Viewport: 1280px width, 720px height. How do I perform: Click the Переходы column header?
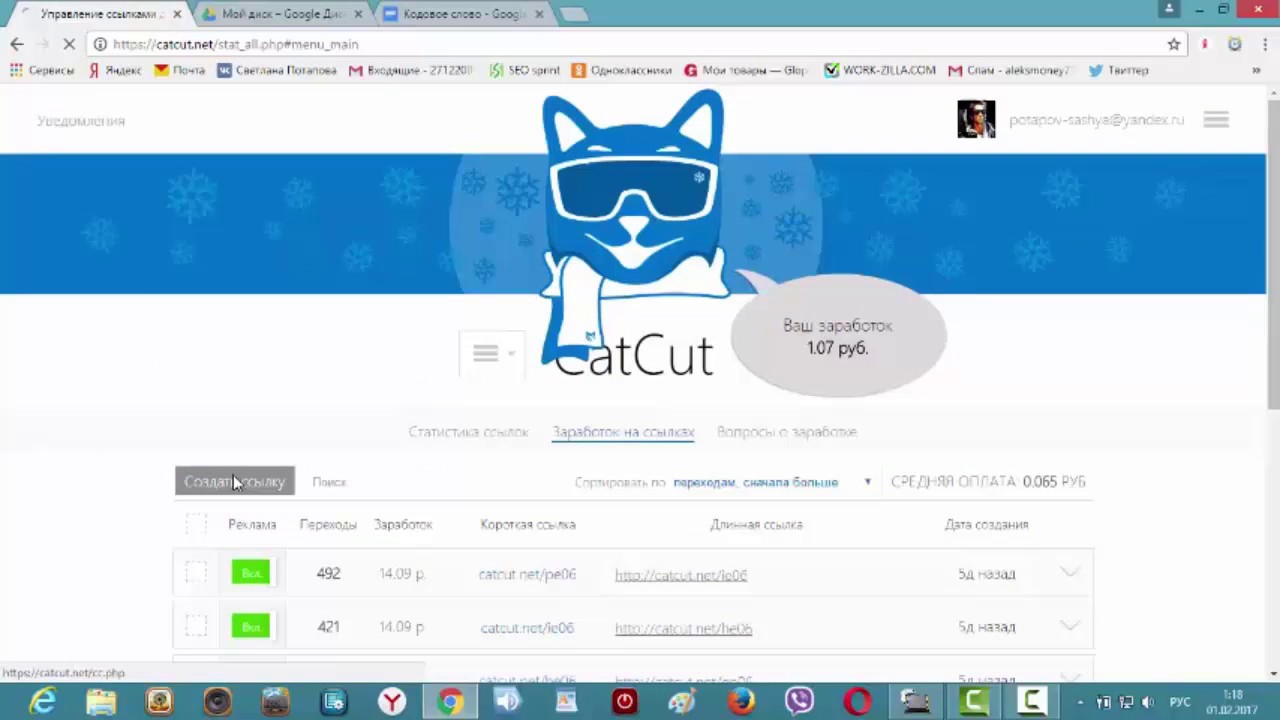[328, 524]
